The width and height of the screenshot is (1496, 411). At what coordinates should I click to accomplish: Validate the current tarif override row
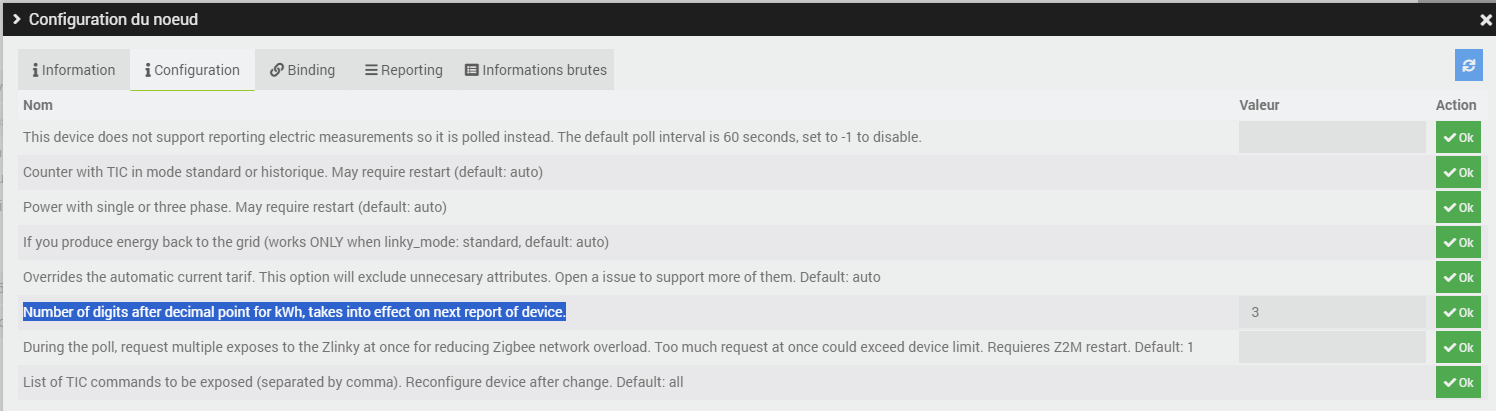(1458, 277)
